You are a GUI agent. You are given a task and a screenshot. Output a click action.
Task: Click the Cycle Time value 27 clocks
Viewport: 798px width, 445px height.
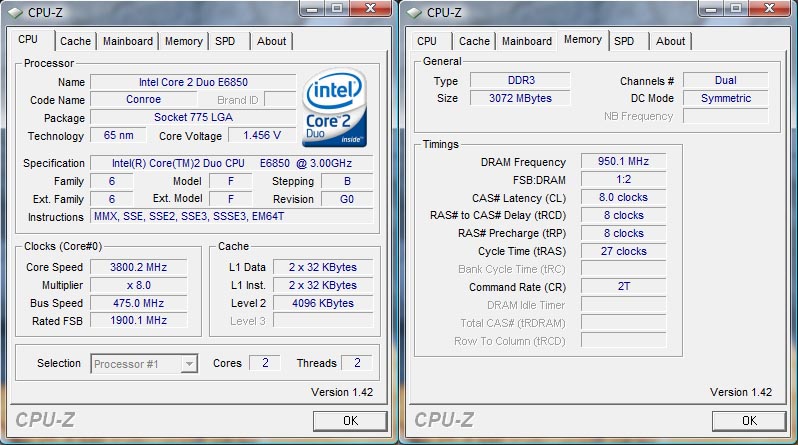pyautogui.click(x=623, y=251)
